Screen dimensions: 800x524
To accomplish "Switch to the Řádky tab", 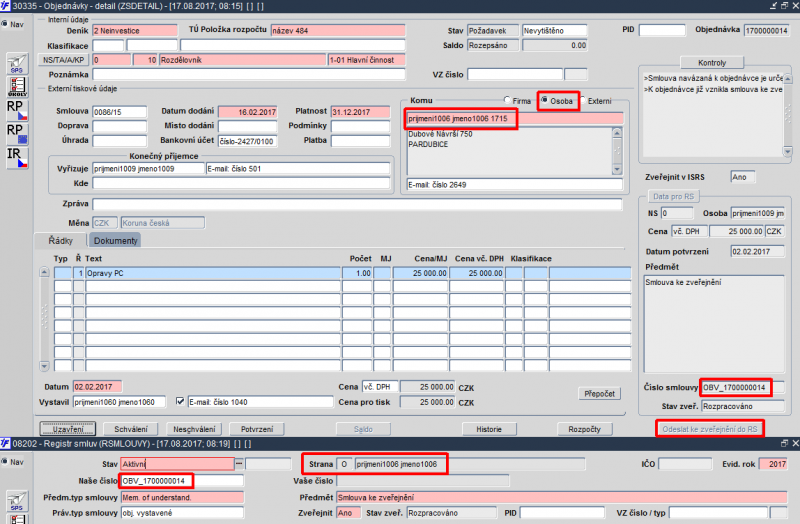I will pyautogui.click(x=61, y=240).
